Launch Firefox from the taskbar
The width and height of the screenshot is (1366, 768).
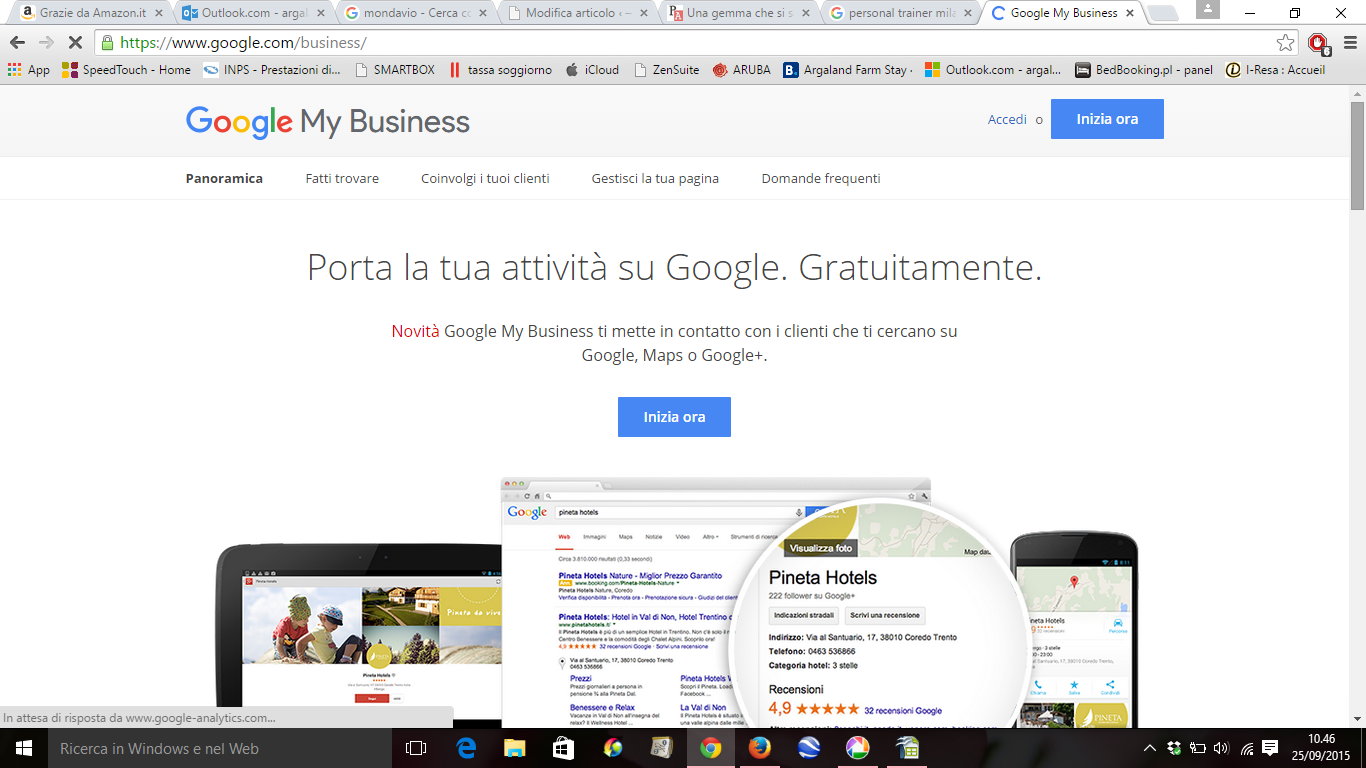point(759,748)
